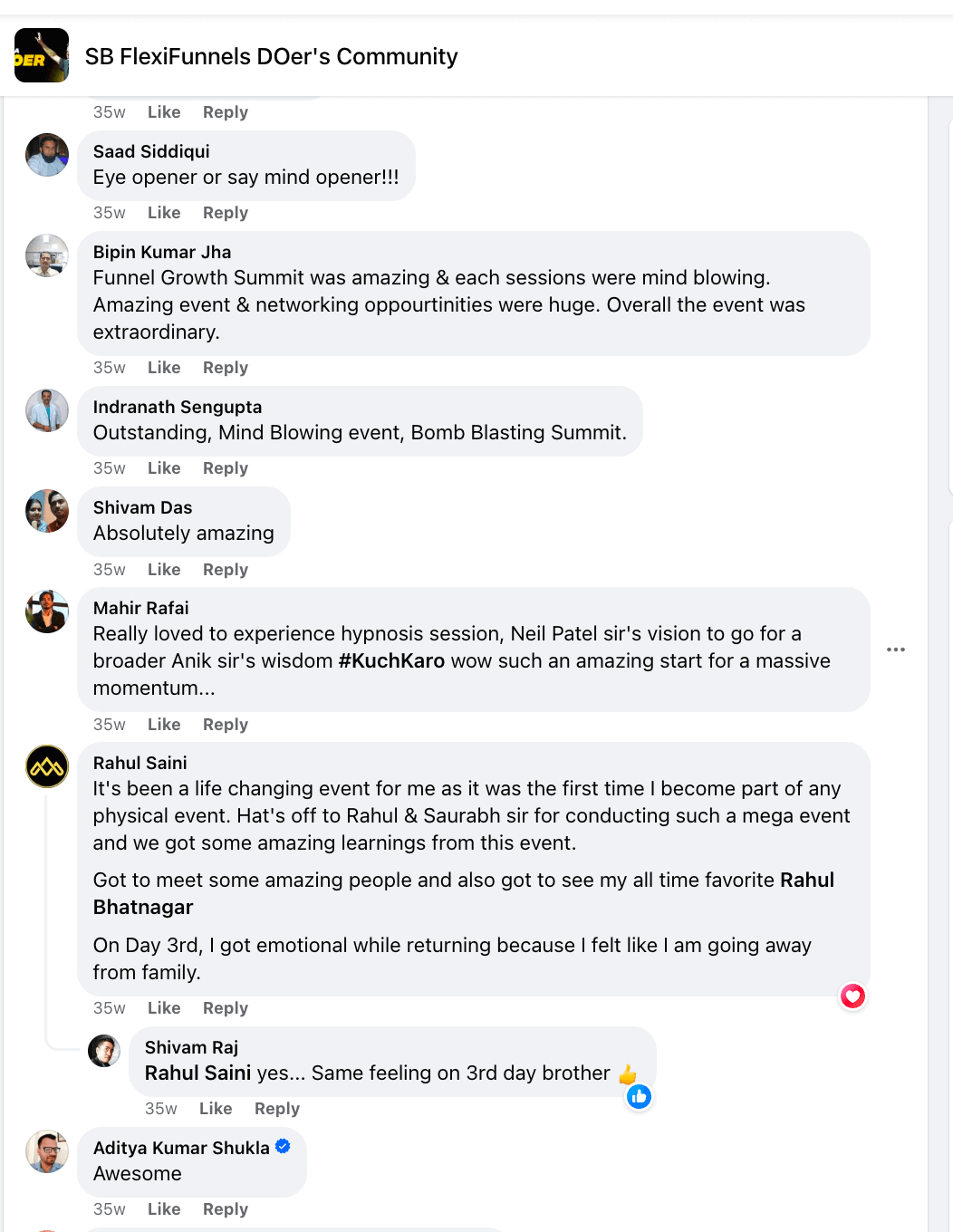Click Bipin Kumar Jha's avatar
This screenshot has height=1232, width=953.
click(x=47, y=255)
